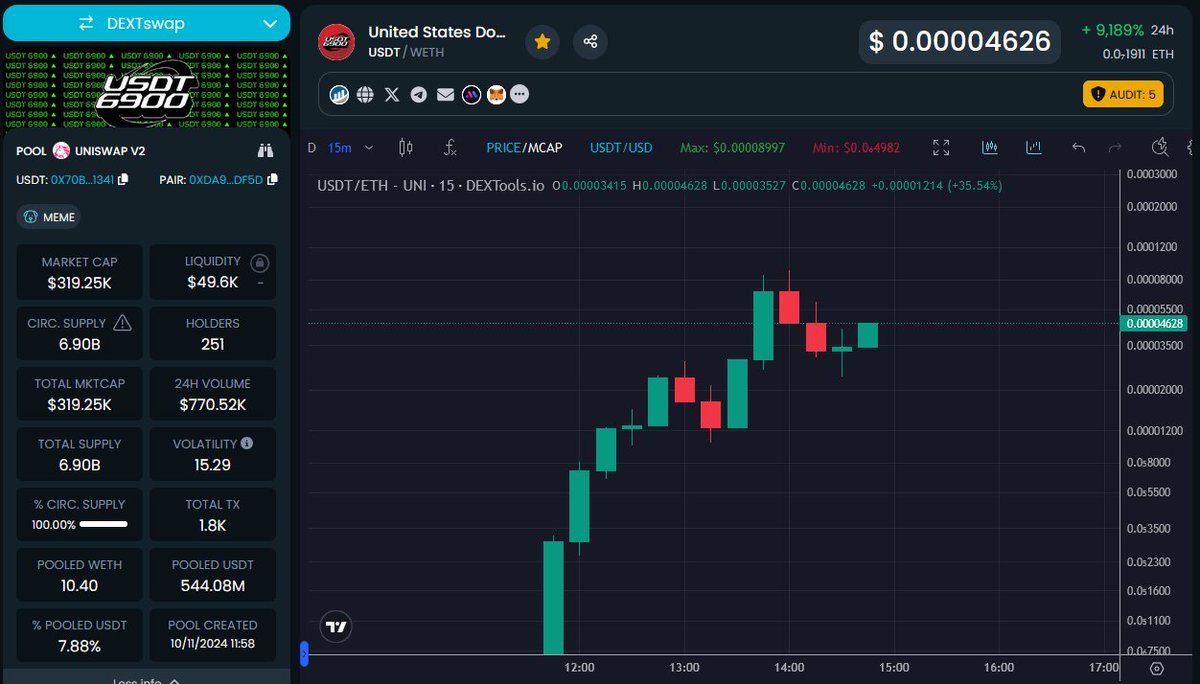Click the 24H VOLUME $770.52K card
This screenshot has width=1200, height=684.
coord(212,394)
